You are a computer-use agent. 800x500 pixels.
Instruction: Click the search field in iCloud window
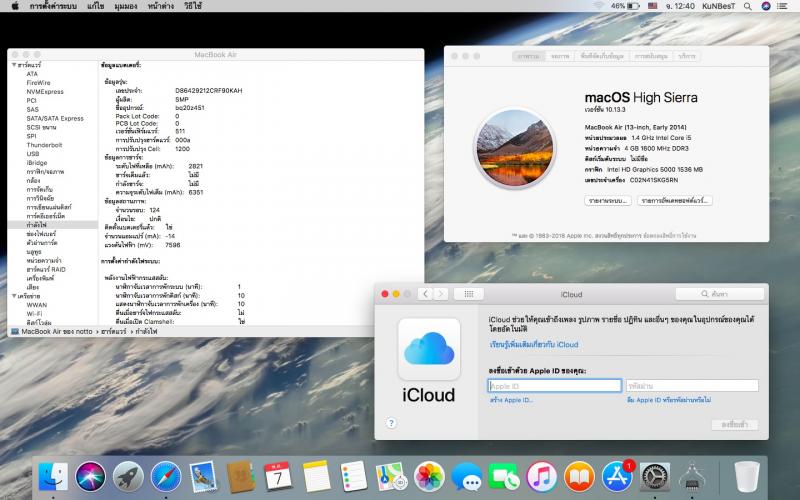[718, 294]
